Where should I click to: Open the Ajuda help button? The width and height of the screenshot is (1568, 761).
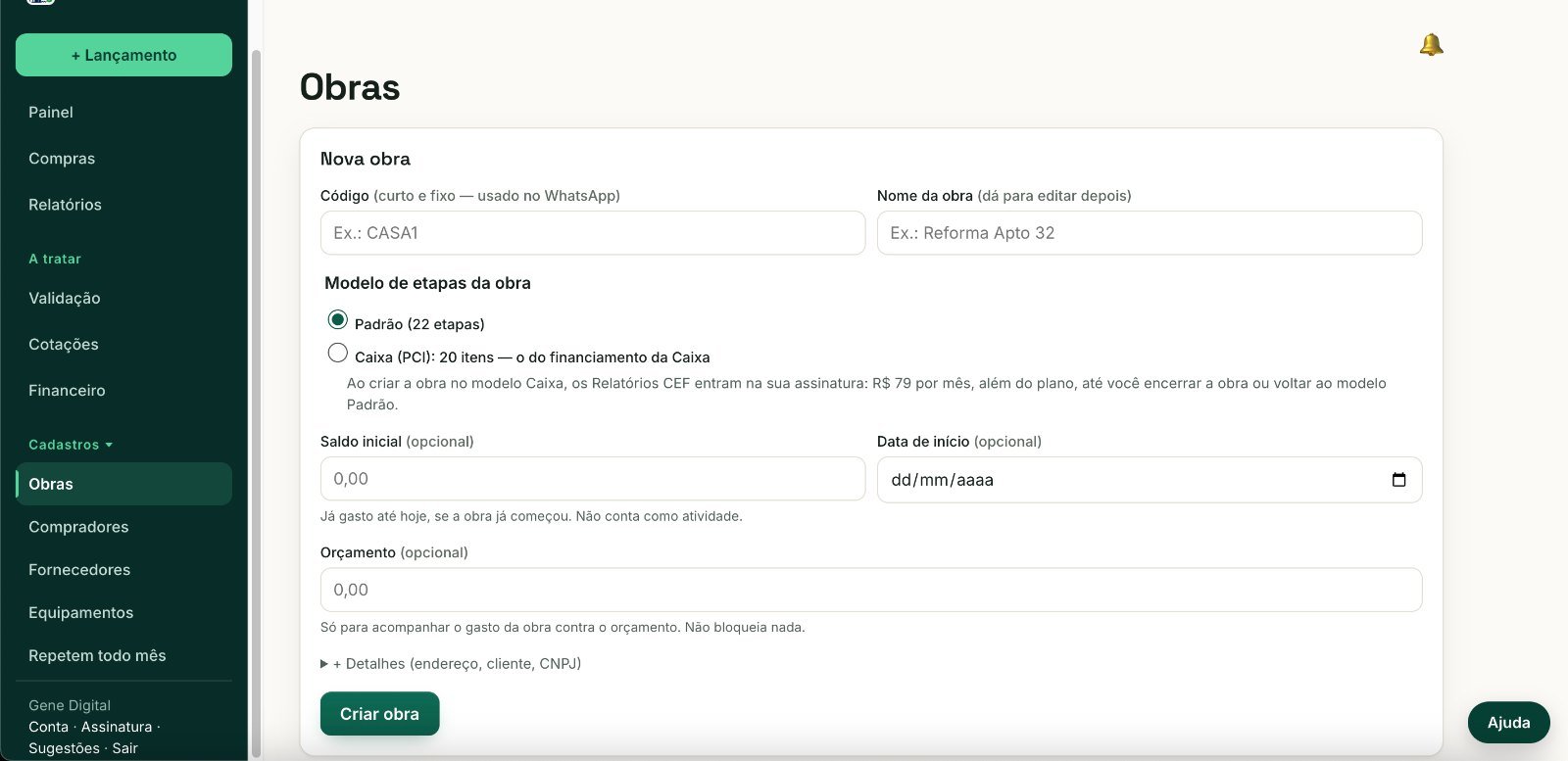click(x=1508, y=723)
